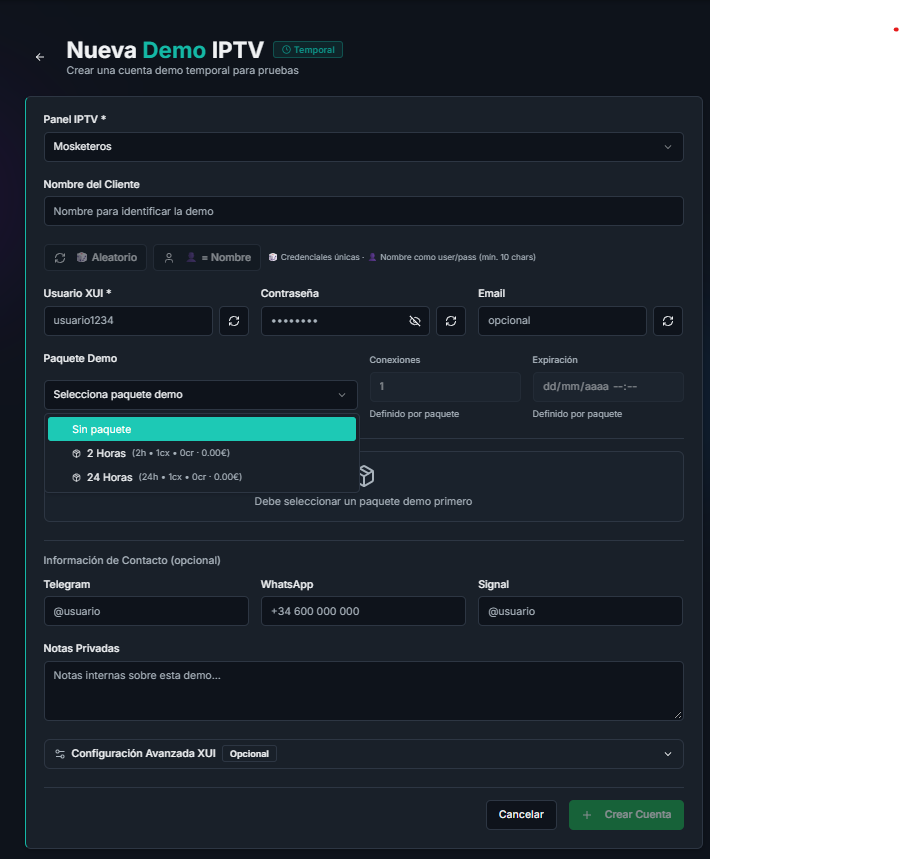900x859 pixels.
Task: Click 'Definido por paquete' under Conexiones
Action: point(414,414)
